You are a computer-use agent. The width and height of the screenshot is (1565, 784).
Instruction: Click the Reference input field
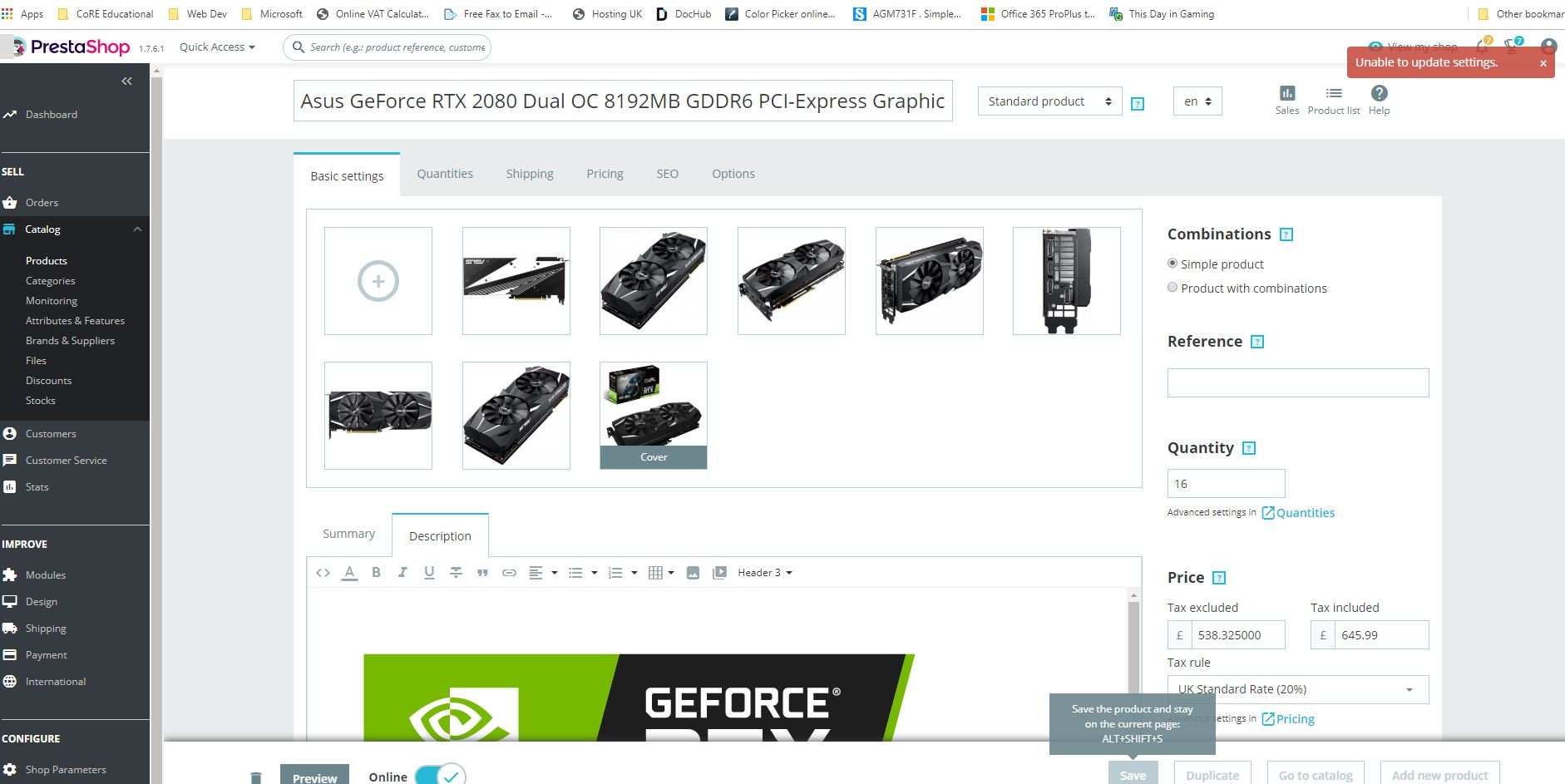pyautogui.click(x=1297, y=382)
